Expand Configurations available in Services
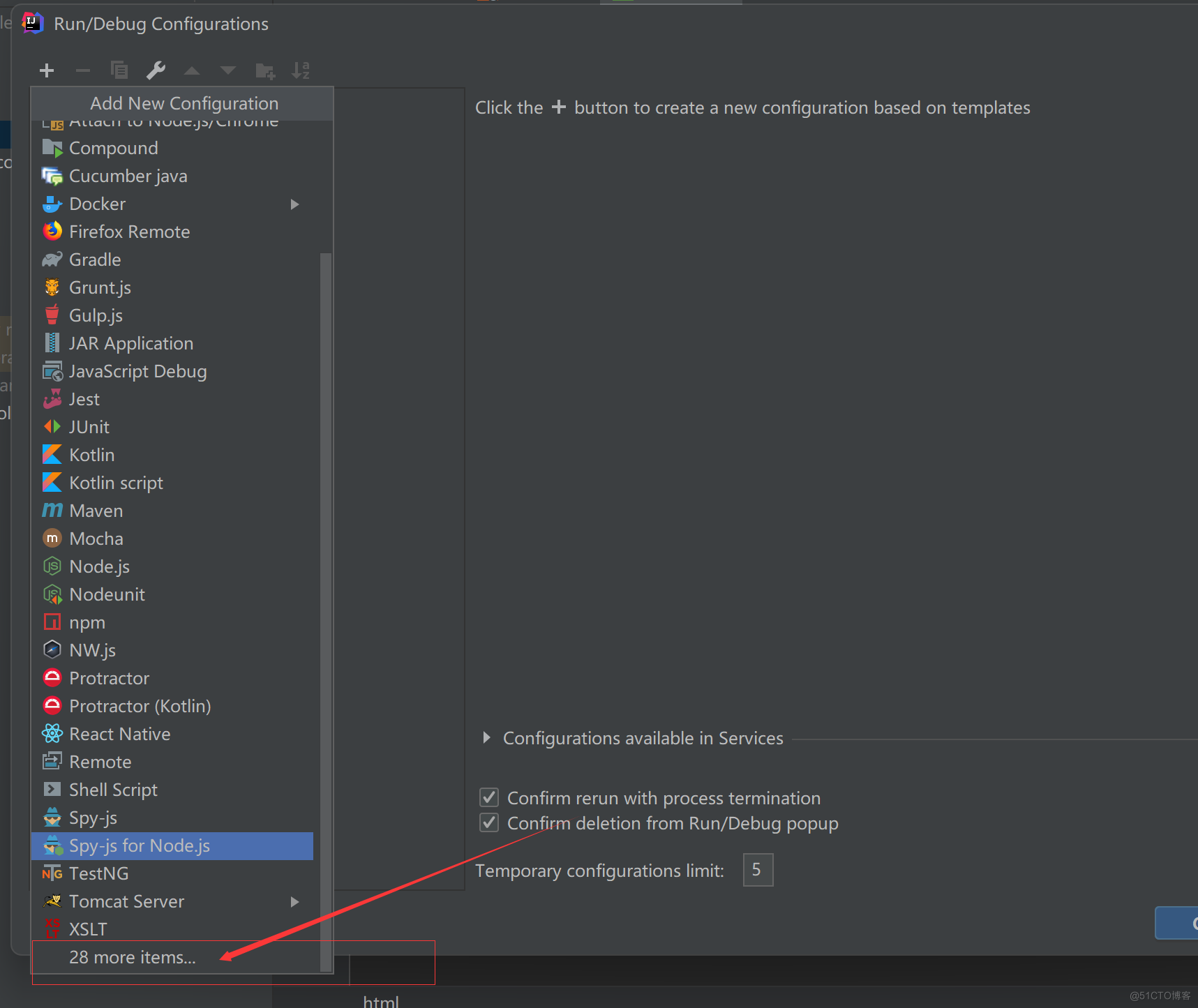This screenshot has width=1198, height=1008. (x=487, y=738)
